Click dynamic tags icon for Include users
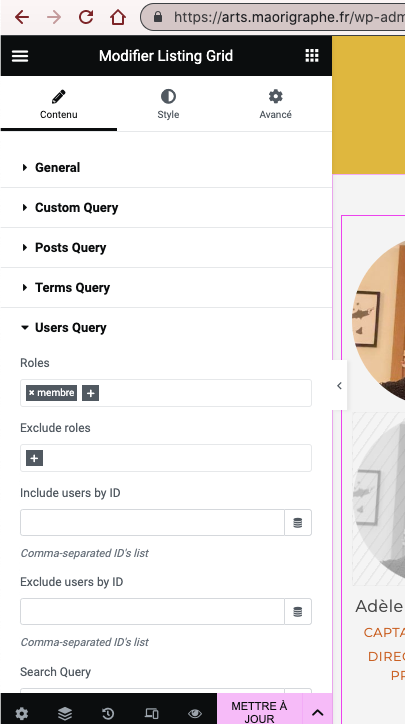This screenshot has height=724, width=405. 298,523
